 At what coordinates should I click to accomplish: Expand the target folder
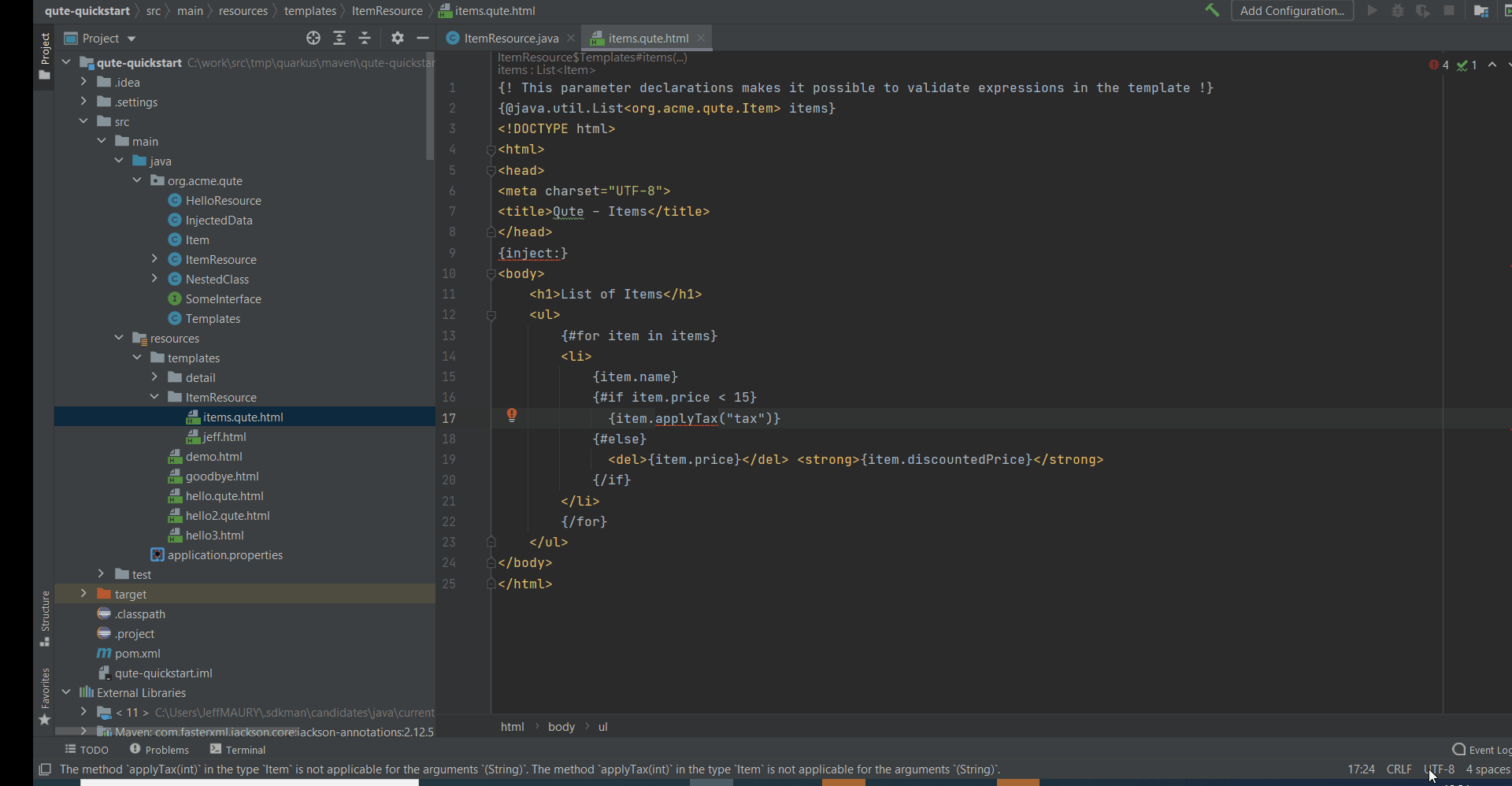pos(83,594)
